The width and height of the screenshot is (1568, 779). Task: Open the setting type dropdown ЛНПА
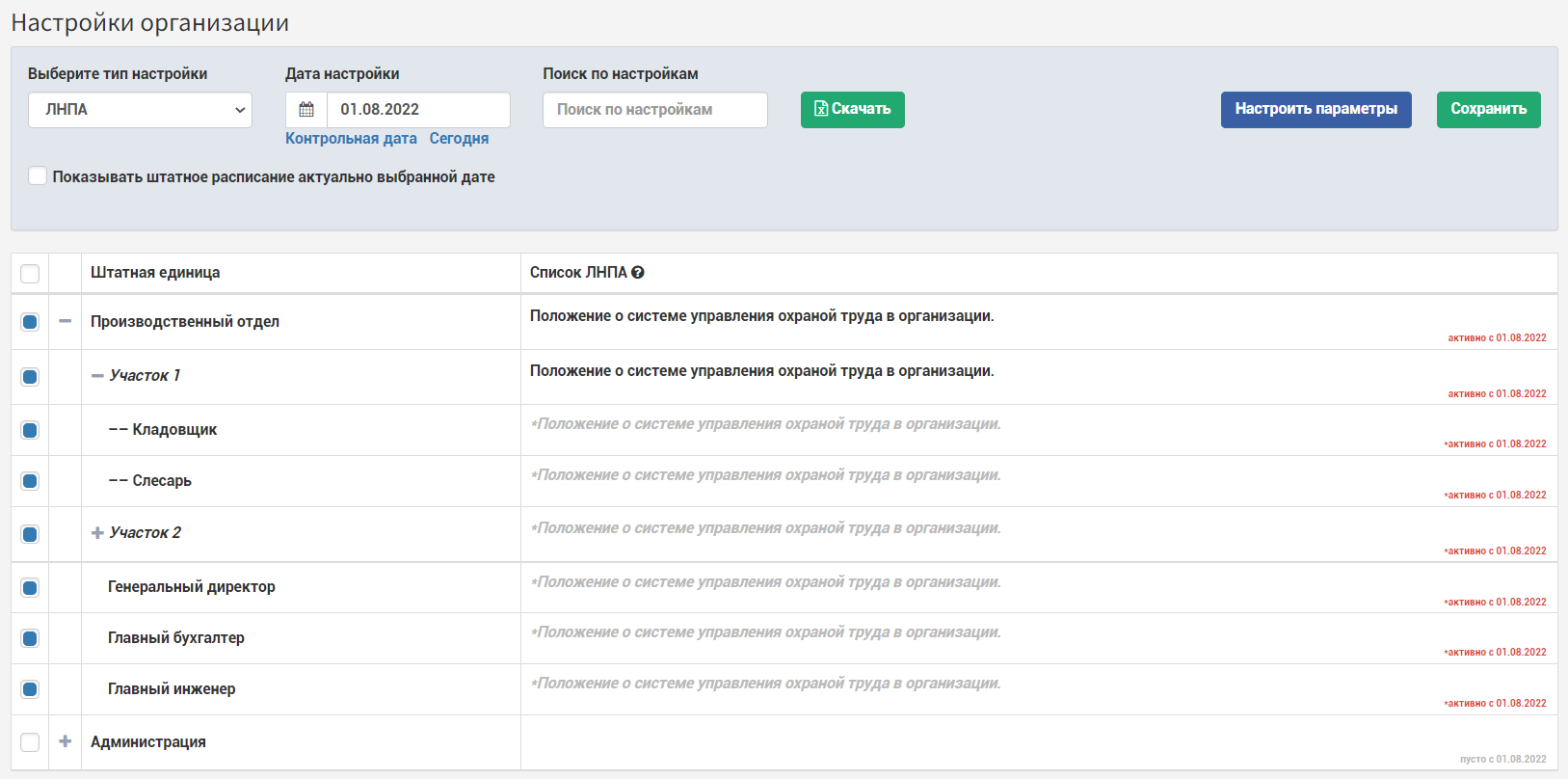tap(140, 110)
